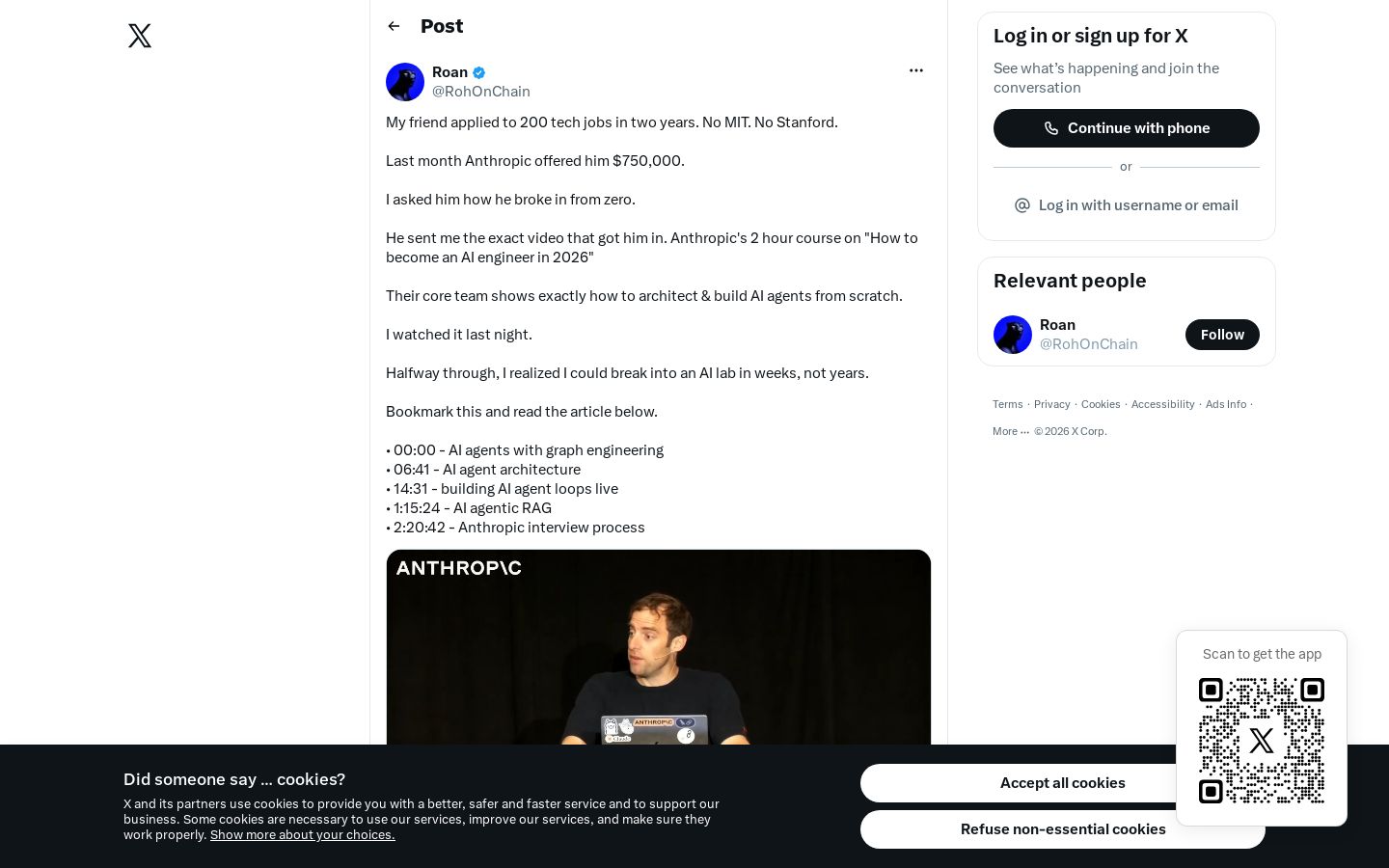Click the QR code for the app
Image resolution: width=1389 pixels, height=868 pixels.
1262,741
